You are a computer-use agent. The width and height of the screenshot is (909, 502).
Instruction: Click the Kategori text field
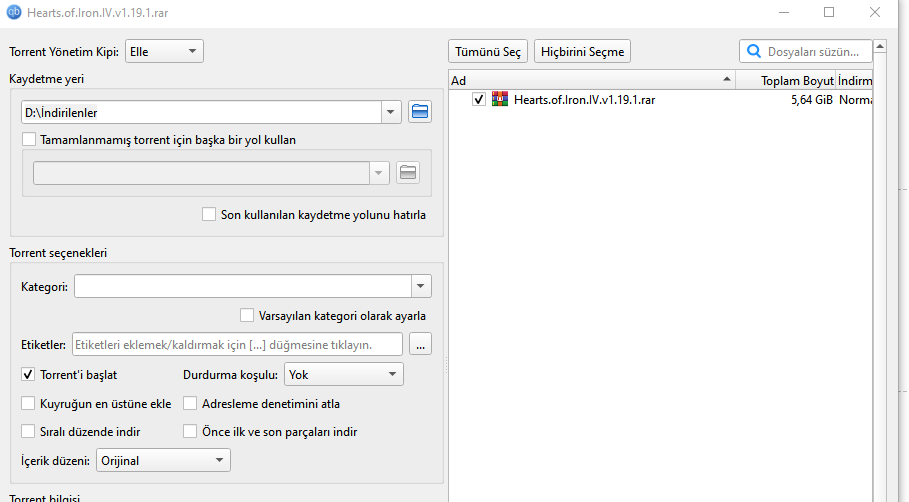point(243,286)
